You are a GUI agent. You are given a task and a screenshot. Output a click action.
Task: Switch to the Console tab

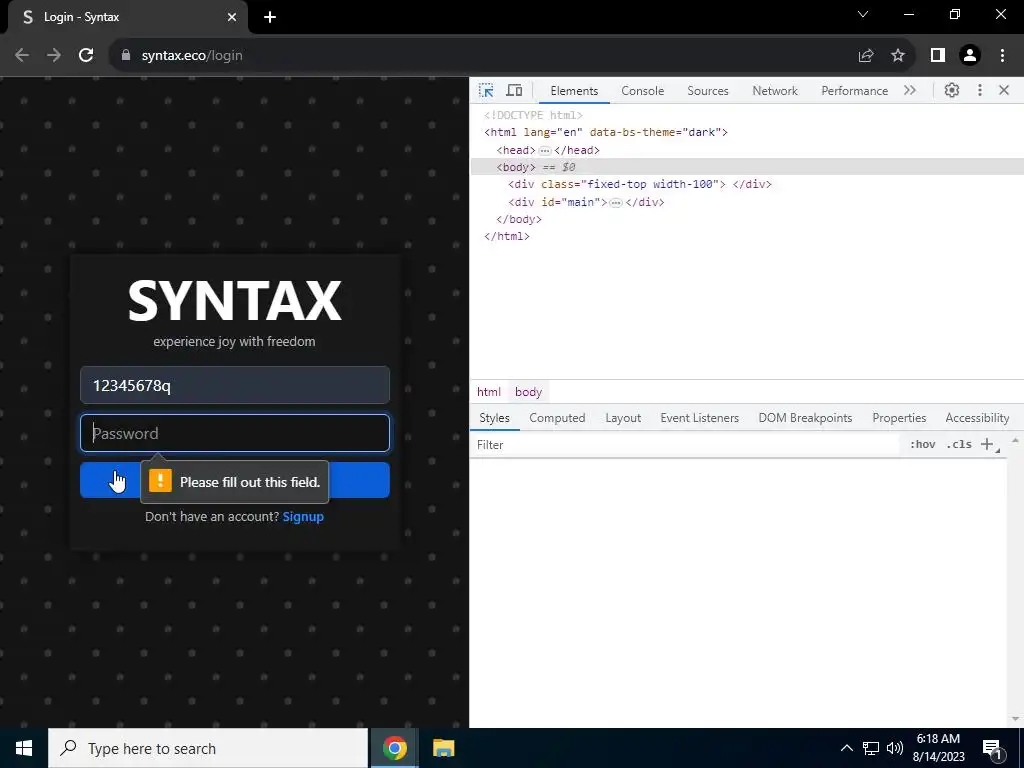click(643, 91)
